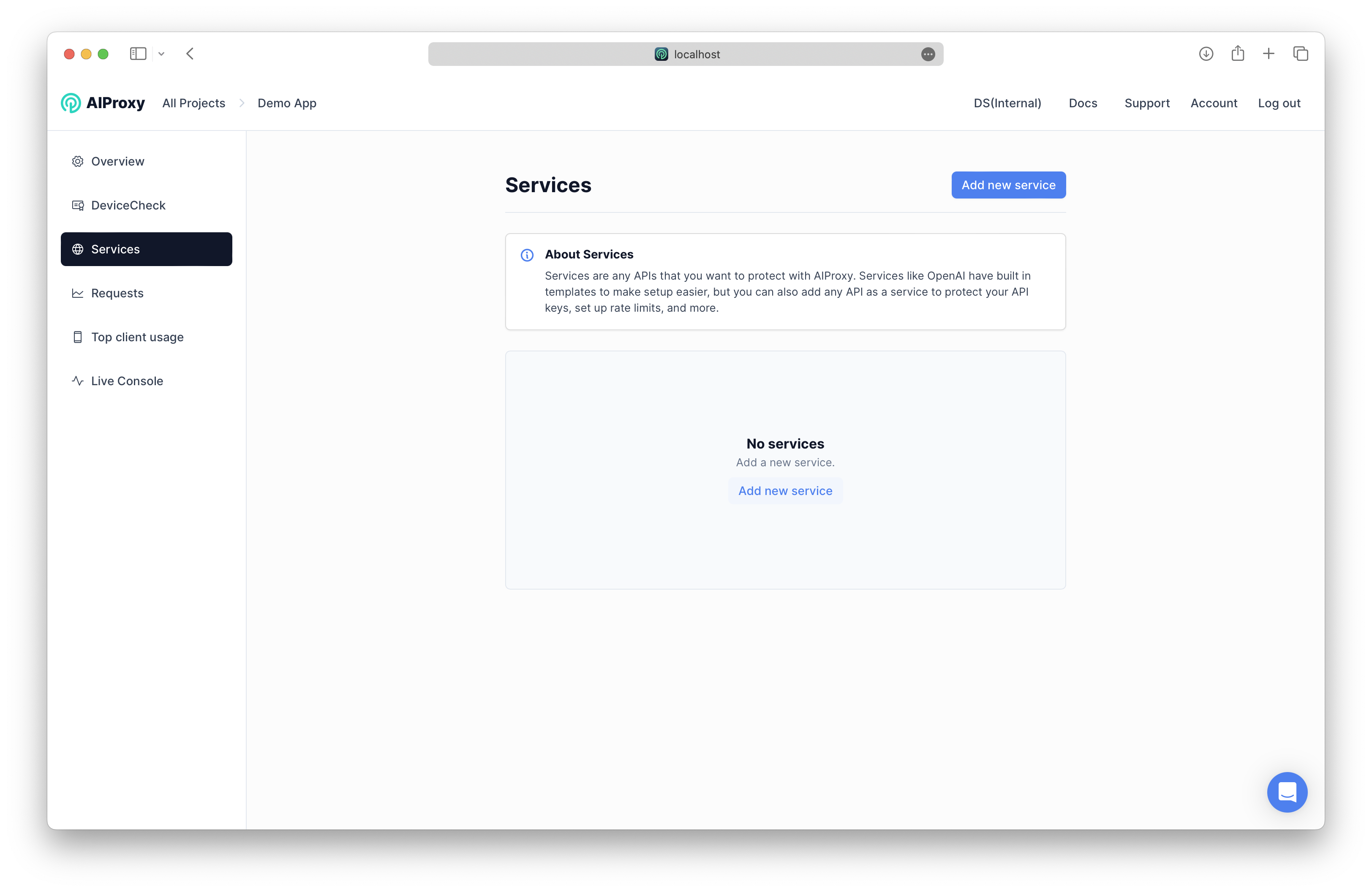This screenshot has height=892, width=1372.
Task: Open the All Projects breadcrumb
Action: tap(194, 103)
